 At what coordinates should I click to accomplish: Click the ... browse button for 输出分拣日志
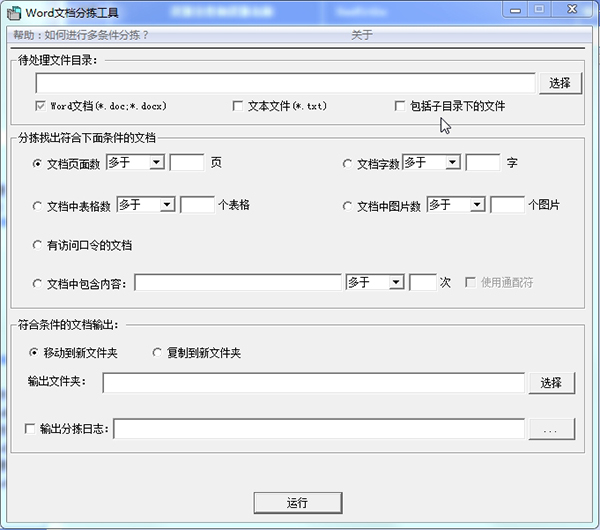[x=551, y=429]
